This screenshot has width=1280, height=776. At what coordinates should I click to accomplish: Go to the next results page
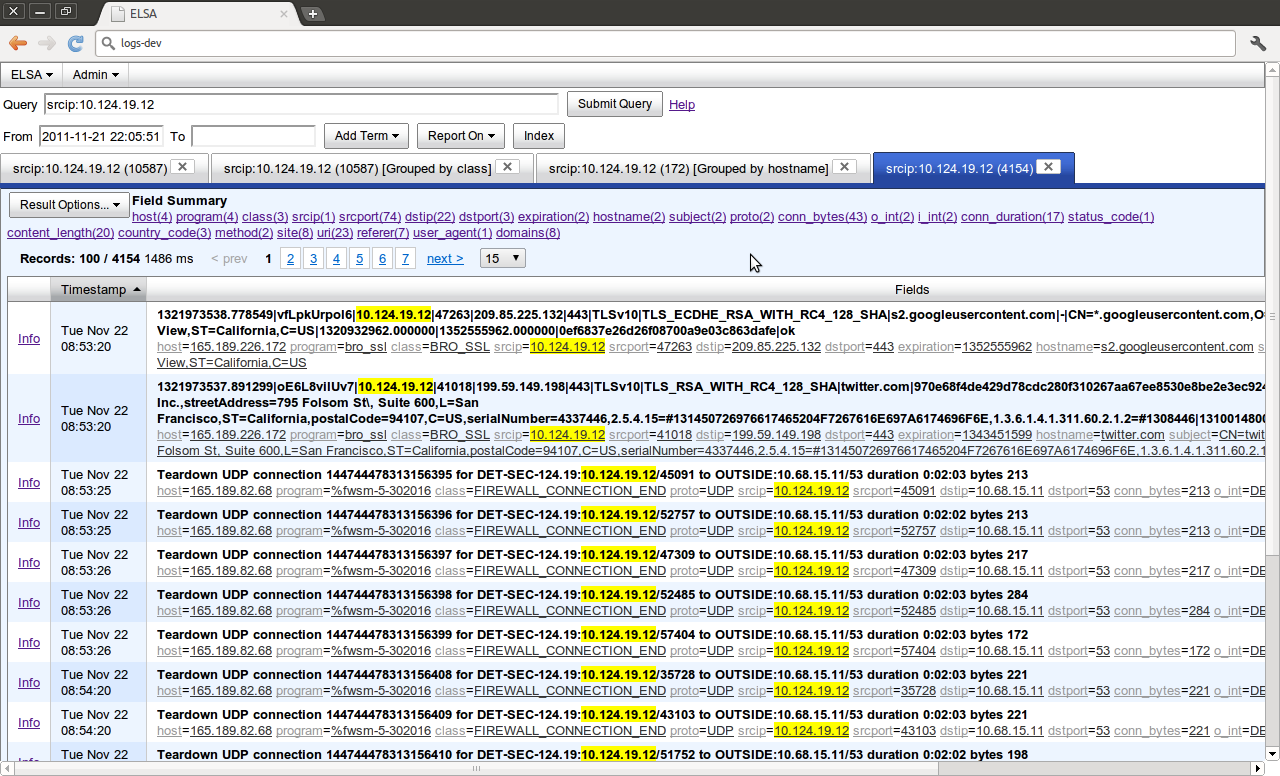445,258
